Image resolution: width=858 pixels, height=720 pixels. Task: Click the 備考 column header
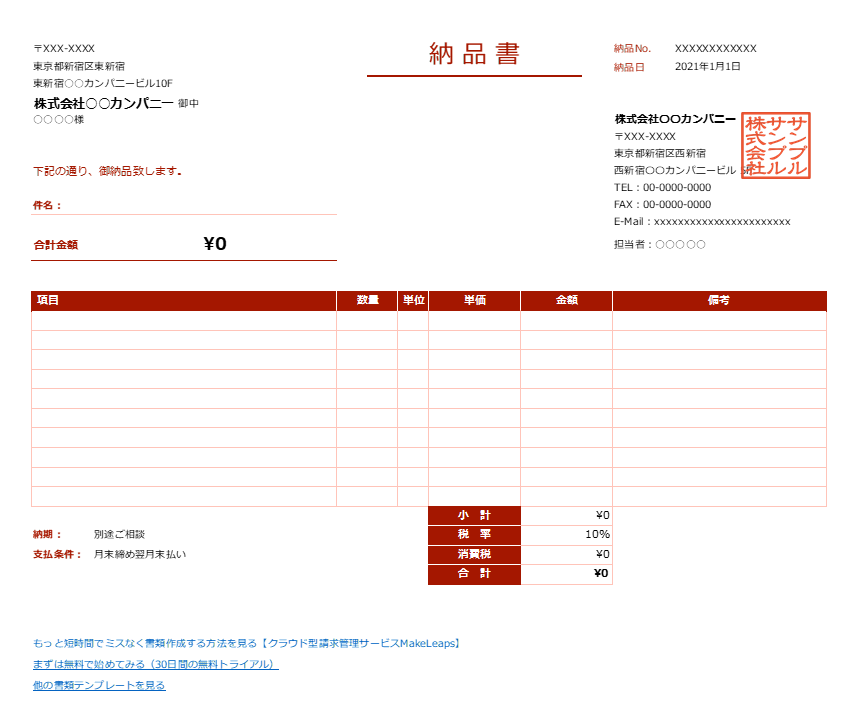(x=719, y=300)
